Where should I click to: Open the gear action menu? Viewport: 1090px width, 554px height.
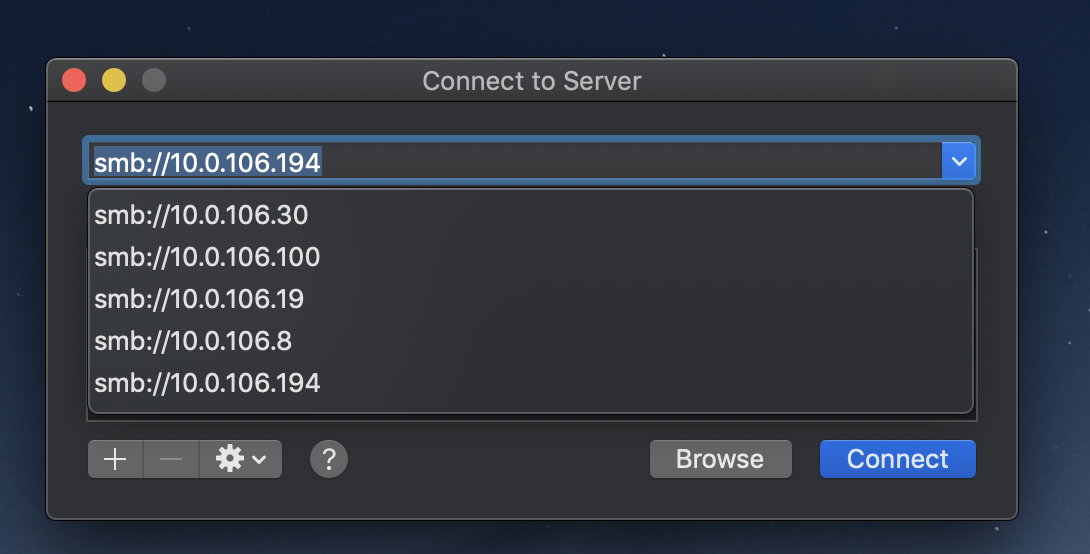[x=241, y=459]
